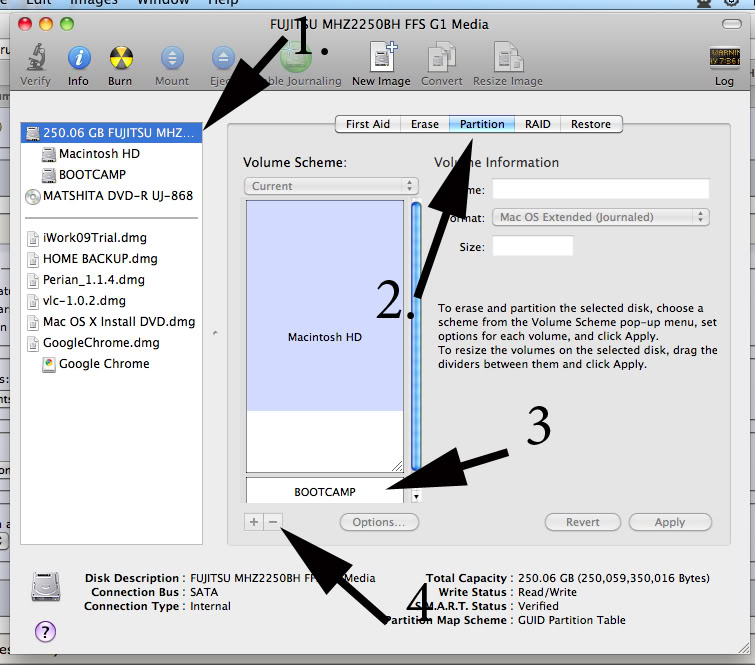Switch to the Partition tab

[x=482, y=124]
